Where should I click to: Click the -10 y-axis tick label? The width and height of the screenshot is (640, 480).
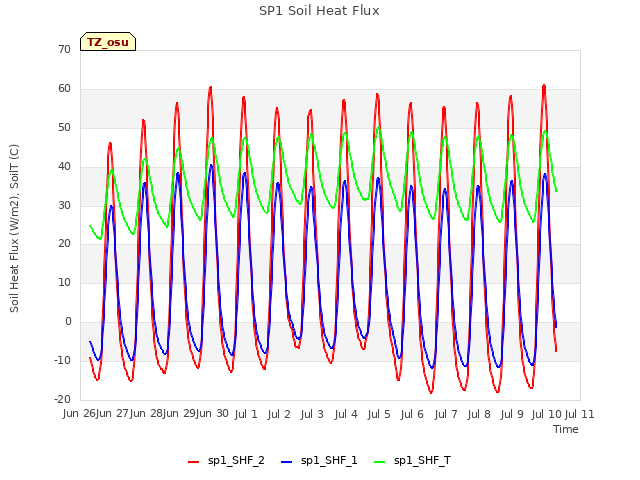tap(62, 360)
